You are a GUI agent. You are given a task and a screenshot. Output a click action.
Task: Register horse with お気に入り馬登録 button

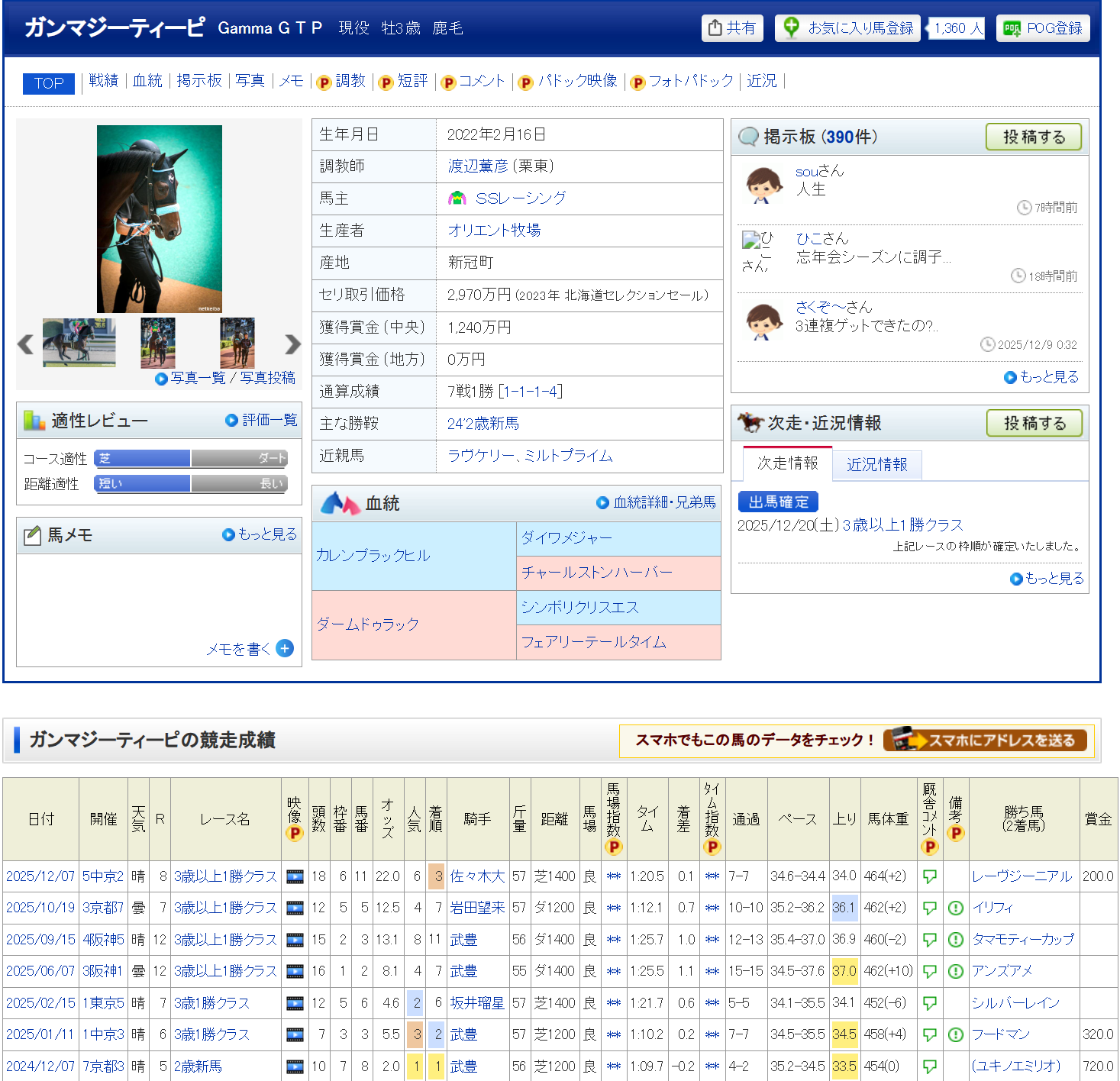click(847, 28)
